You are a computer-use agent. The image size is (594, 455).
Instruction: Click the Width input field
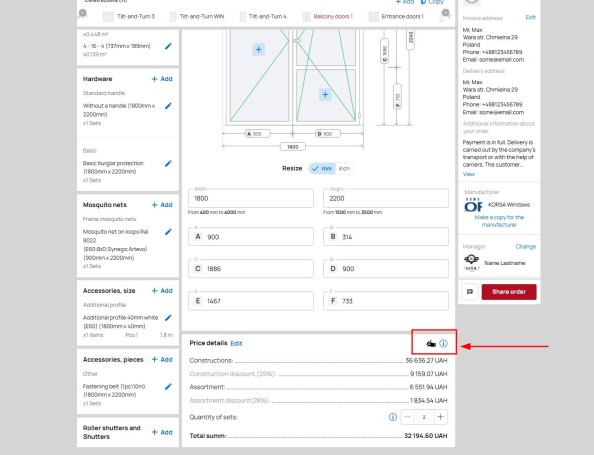(x=251, y=198)
